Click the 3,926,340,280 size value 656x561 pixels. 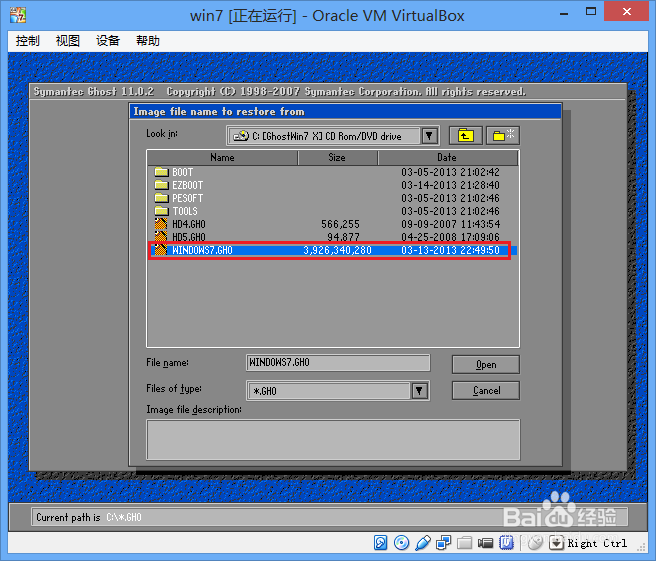coord(337,250)
